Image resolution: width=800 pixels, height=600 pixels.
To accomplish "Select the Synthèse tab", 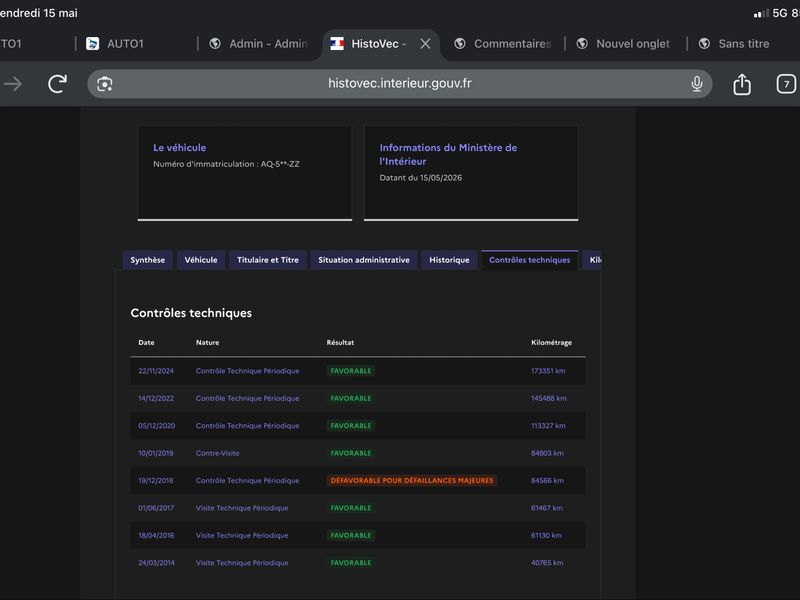I will (x=147, y=260).
